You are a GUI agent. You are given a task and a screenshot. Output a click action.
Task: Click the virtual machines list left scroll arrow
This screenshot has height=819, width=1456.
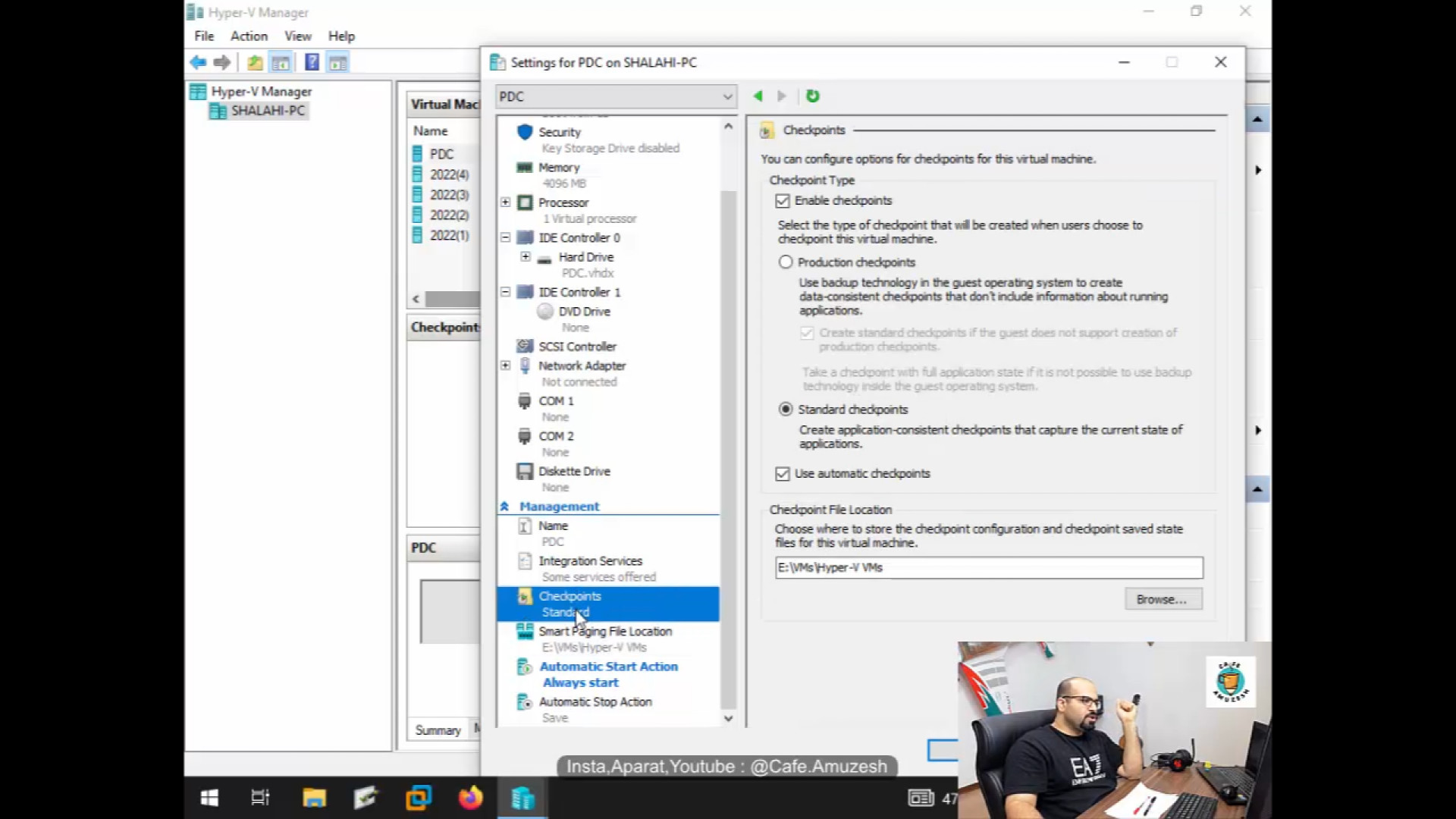416,300
